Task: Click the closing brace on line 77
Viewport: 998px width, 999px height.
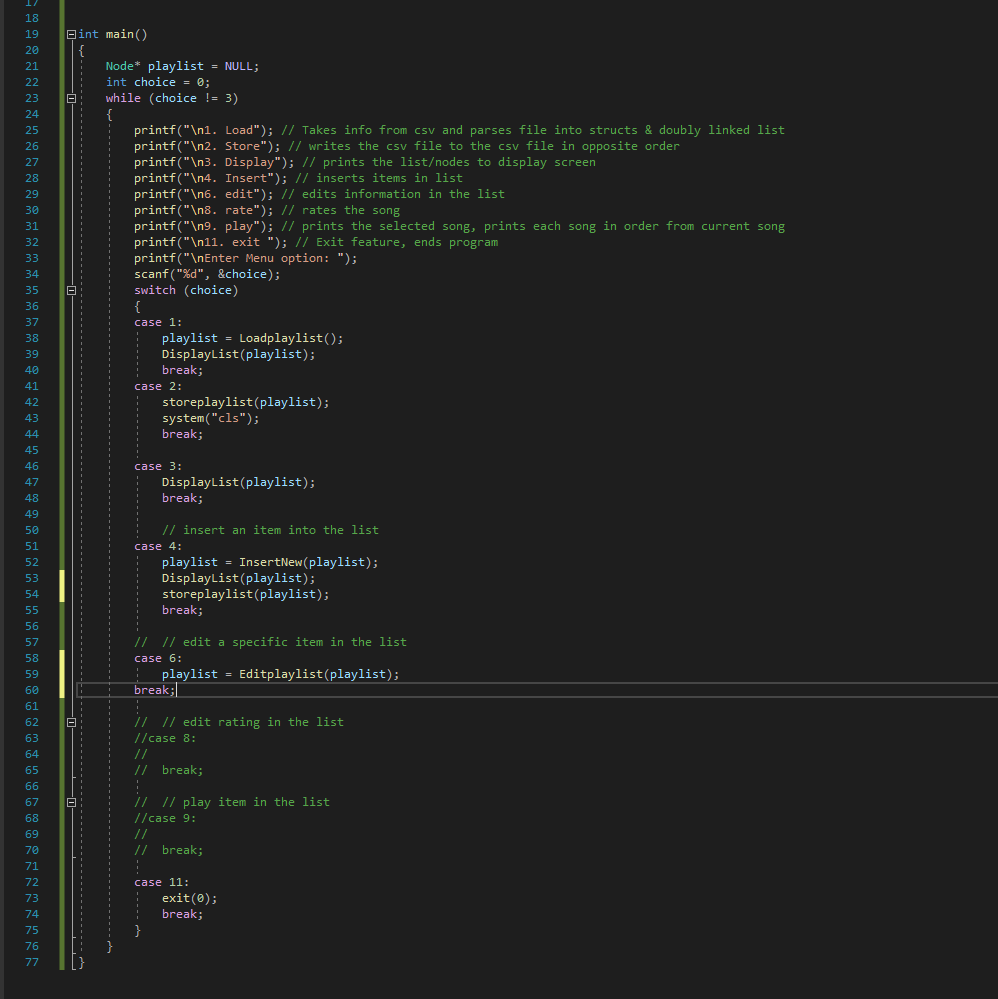Action: coord(79,961)
